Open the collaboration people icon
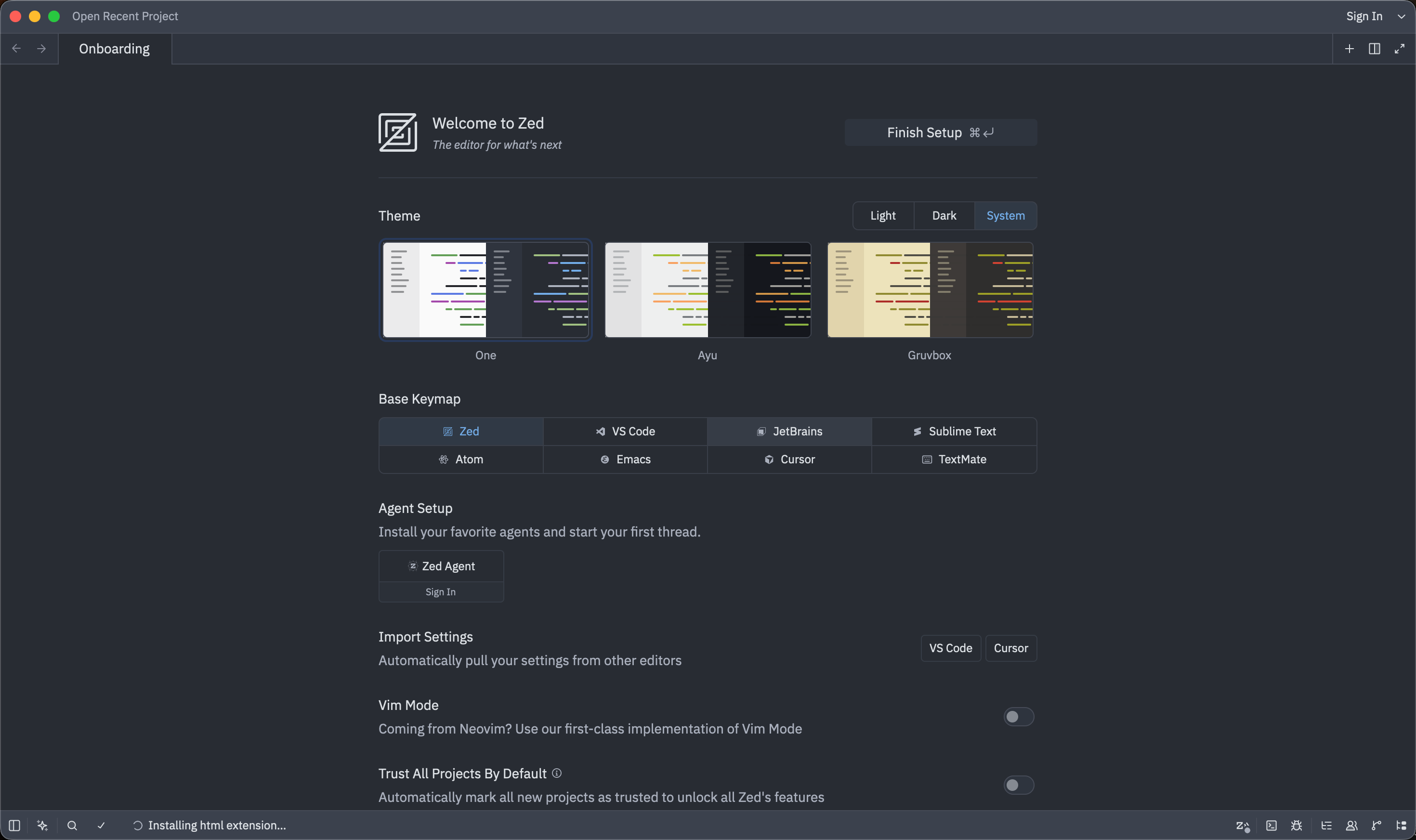 coord(1351,825)
